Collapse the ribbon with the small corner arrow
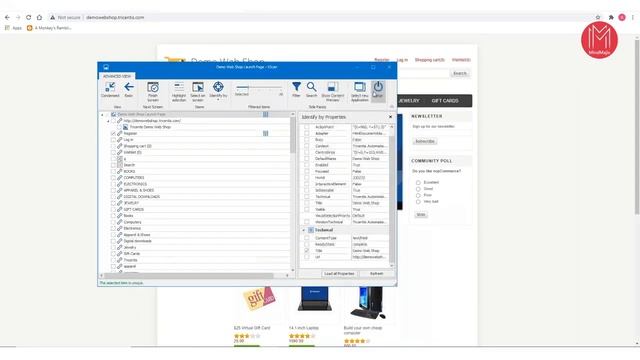This screenshot has height=360, width=640. (x=392, y=107)
